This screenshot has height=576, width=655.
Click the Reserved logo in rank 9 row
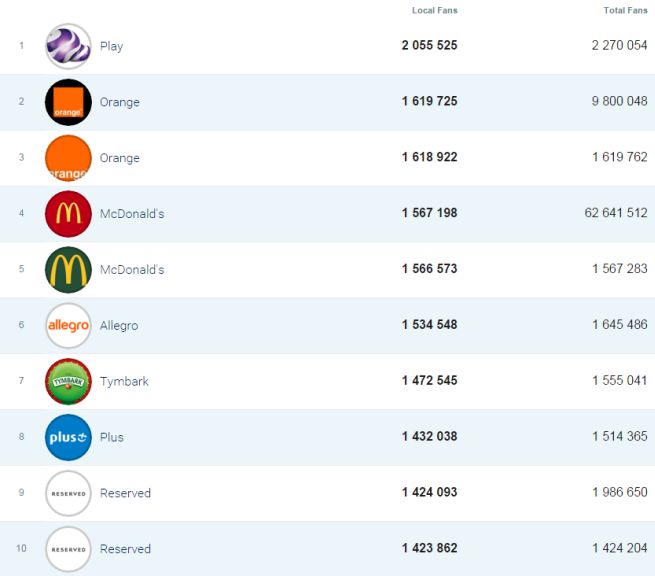pyautogui.click(x=68, y=493)
